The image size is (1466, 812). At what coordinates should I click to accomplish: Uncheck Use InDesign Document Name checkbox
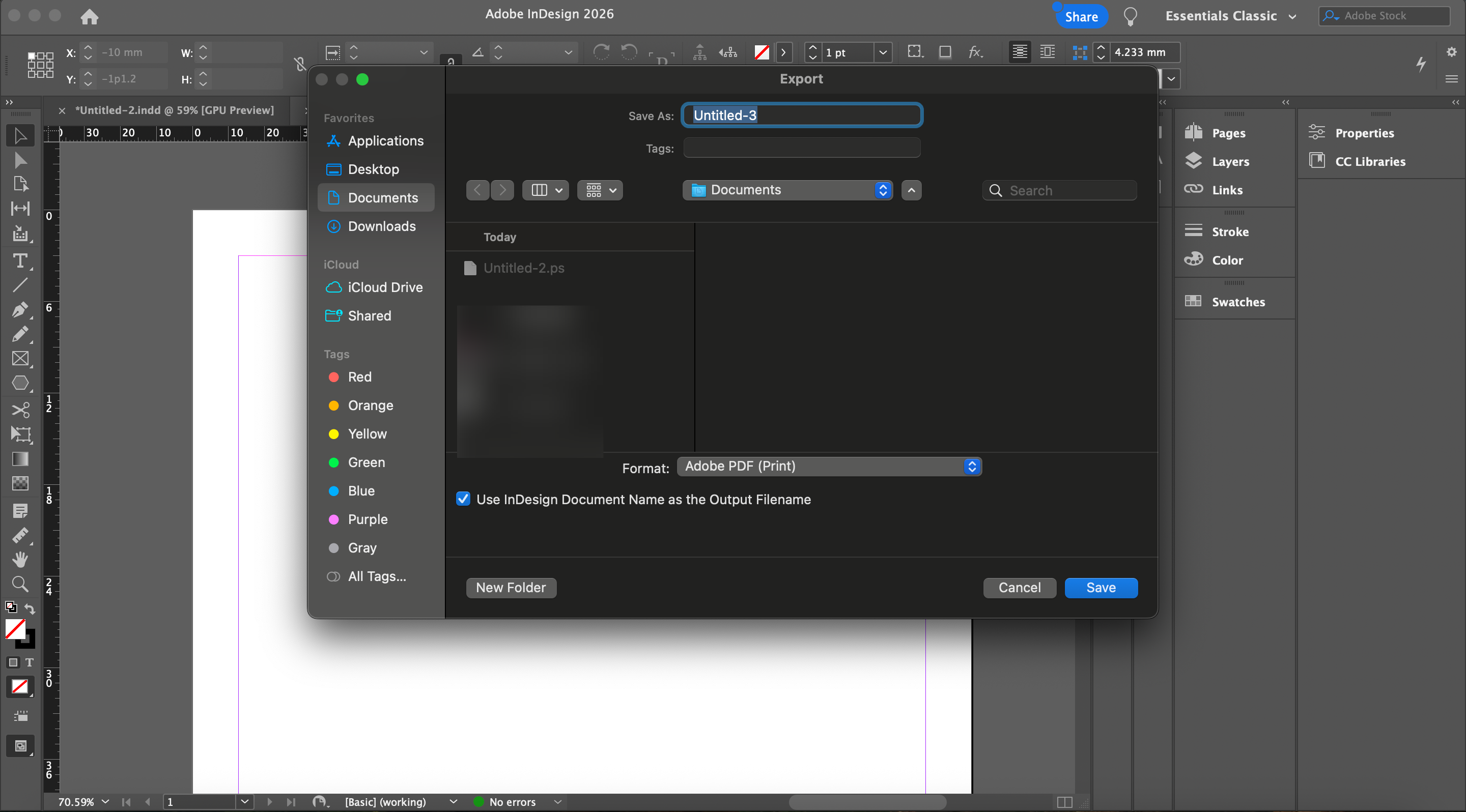point(463,499)
